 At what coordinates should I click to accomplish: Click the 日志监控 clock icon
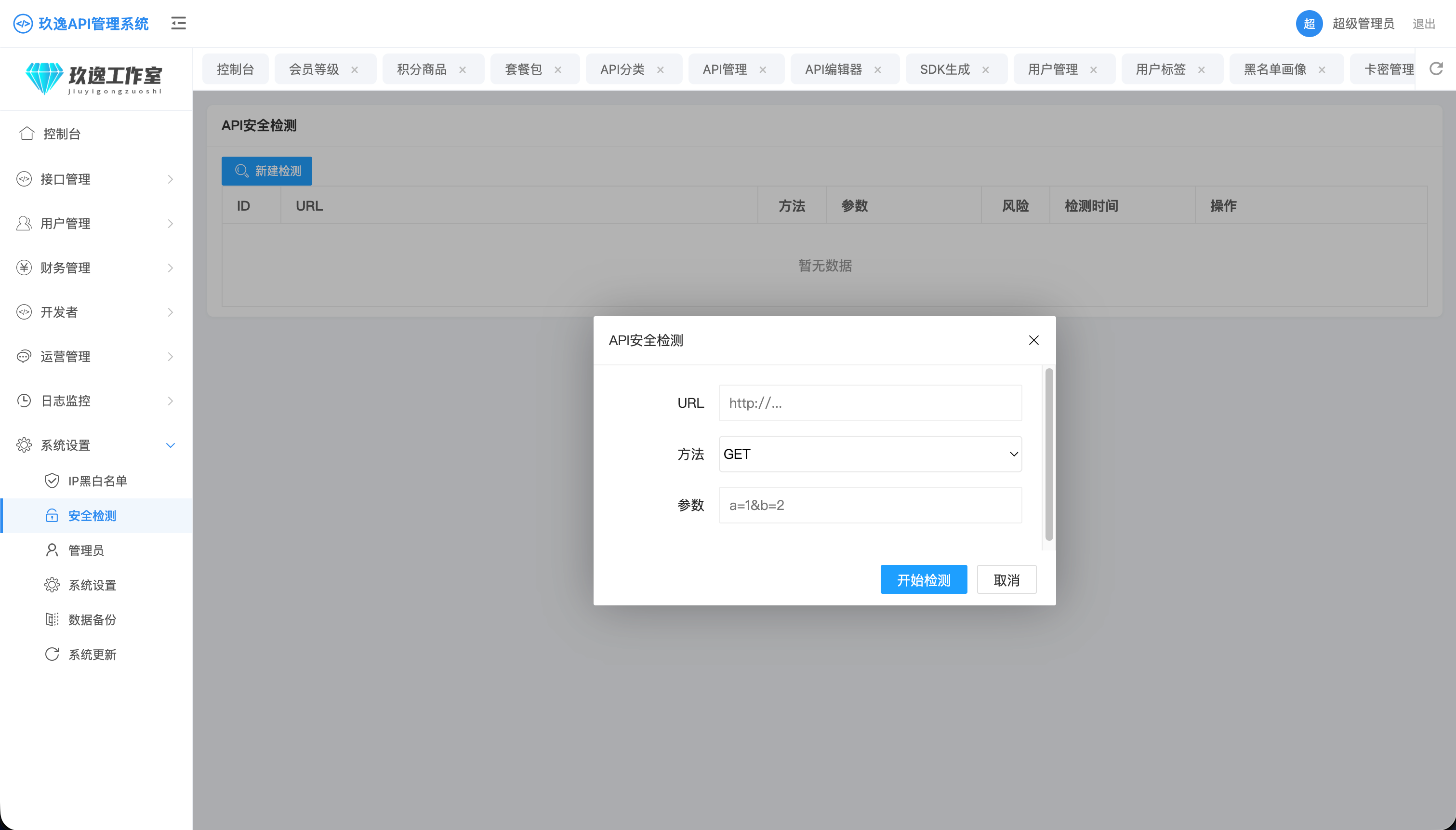click(24, 401)
